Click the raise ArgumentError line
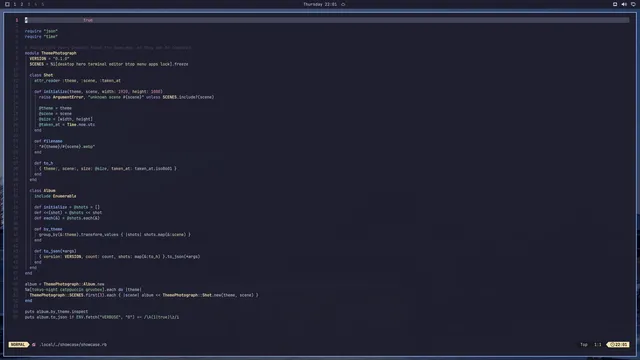 coord(127,97)
